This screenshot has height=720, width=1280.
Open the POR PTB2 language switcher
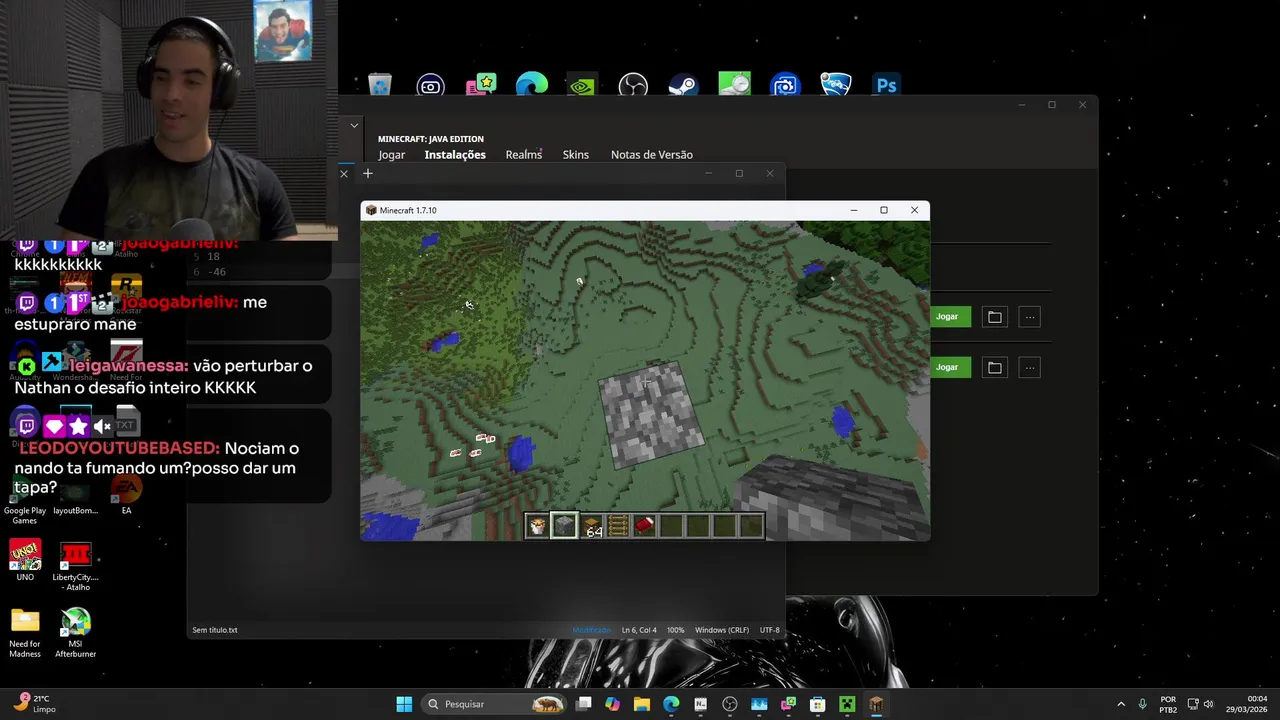(1168, 704)
